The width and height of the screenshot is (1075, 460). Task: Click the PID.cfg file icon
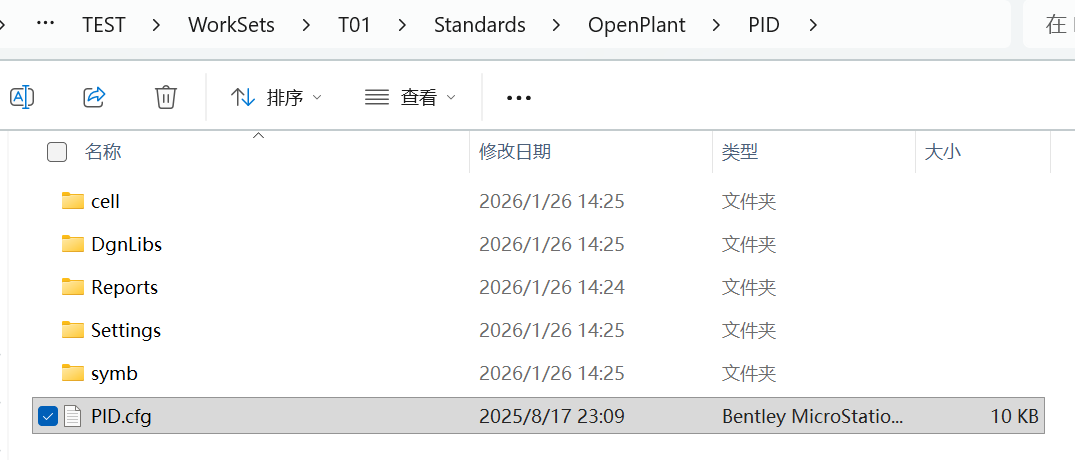click(72, 416)
